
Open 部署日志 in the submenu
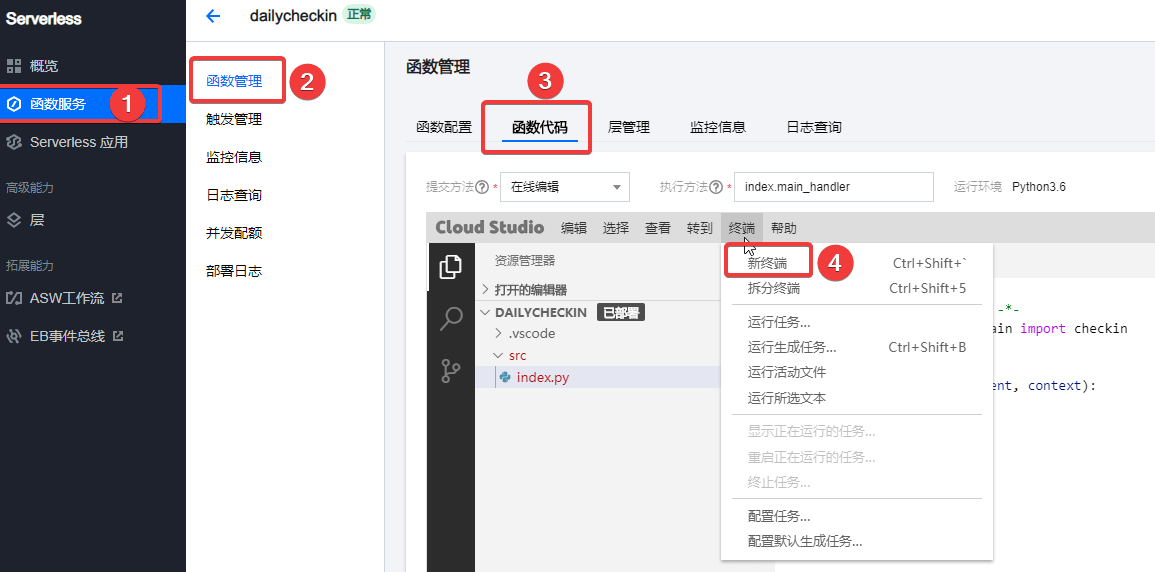(234, 272)
